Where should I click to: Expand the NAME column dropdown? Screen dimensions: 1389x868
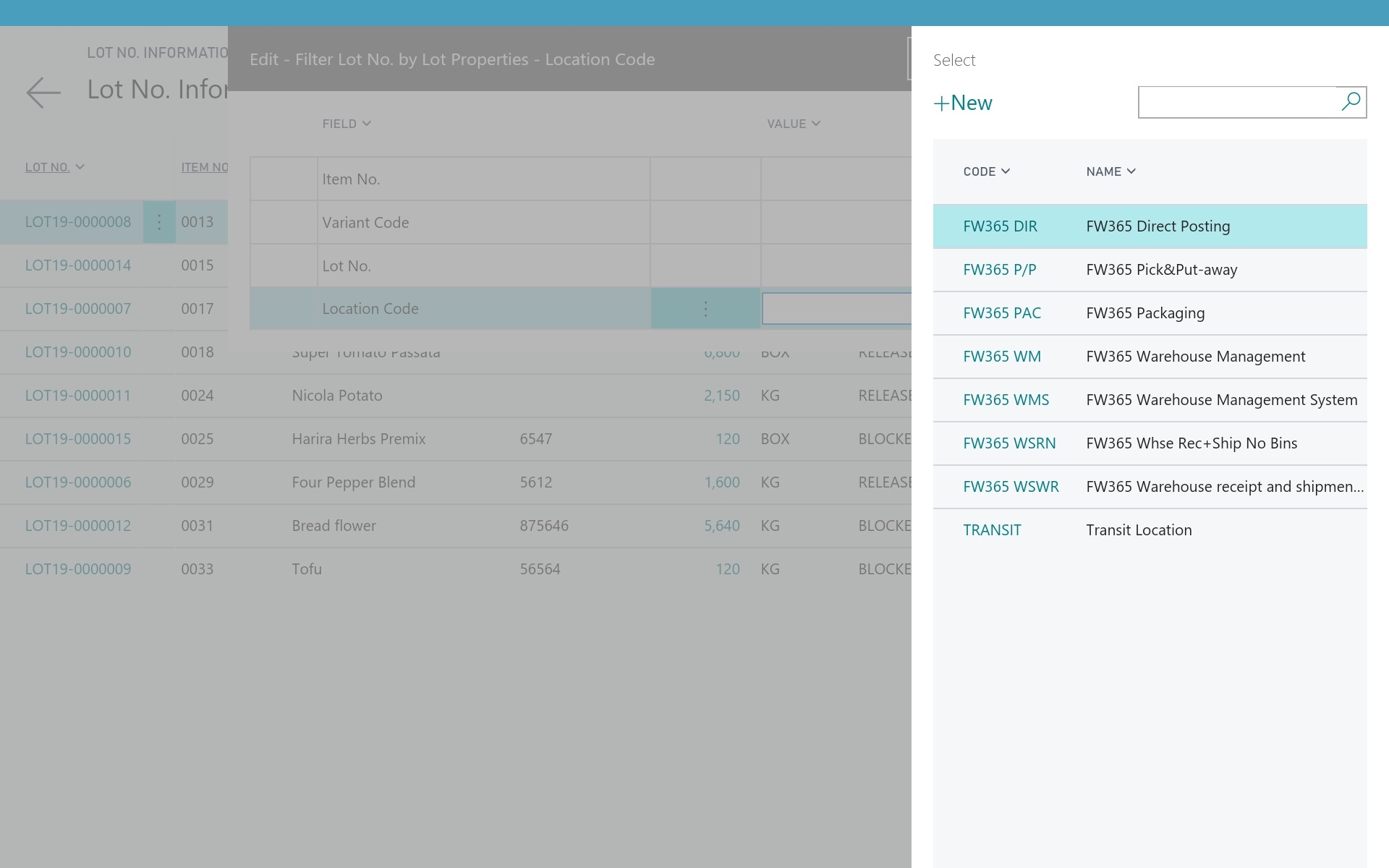[x=1110, y=171]
